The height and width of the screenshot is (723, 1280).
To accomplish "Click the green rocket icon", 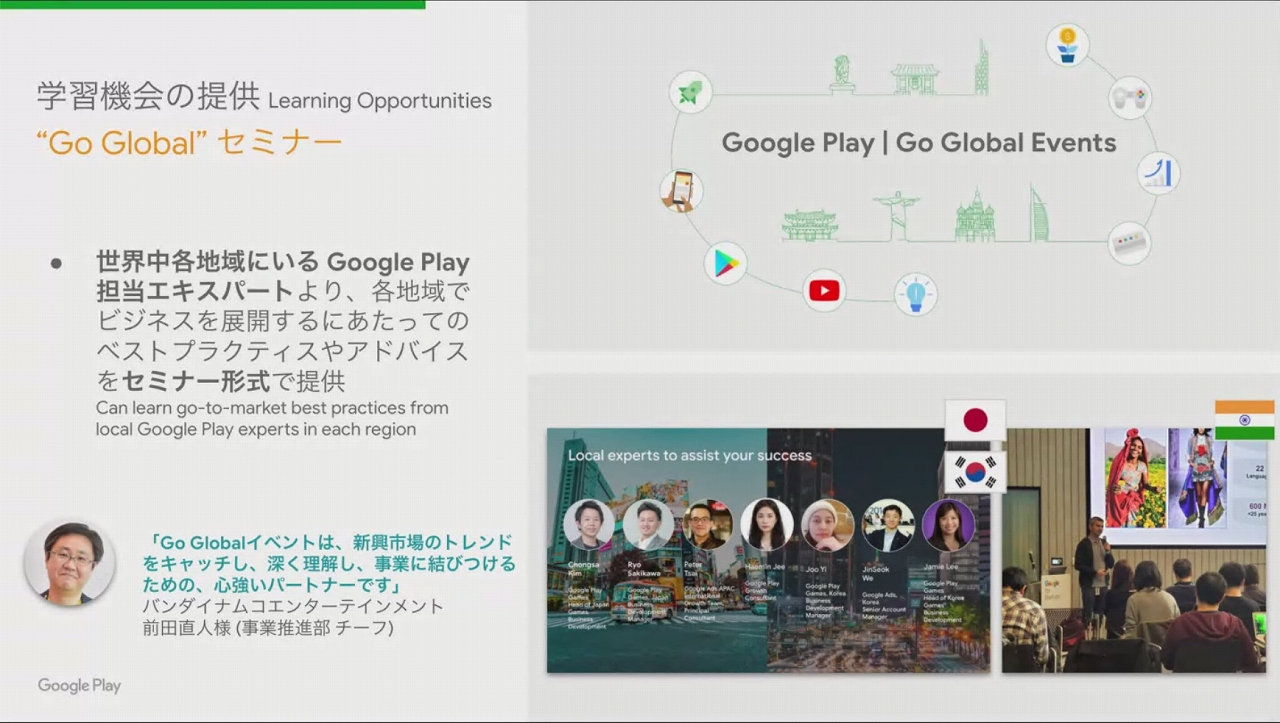I will pos(690,92).
